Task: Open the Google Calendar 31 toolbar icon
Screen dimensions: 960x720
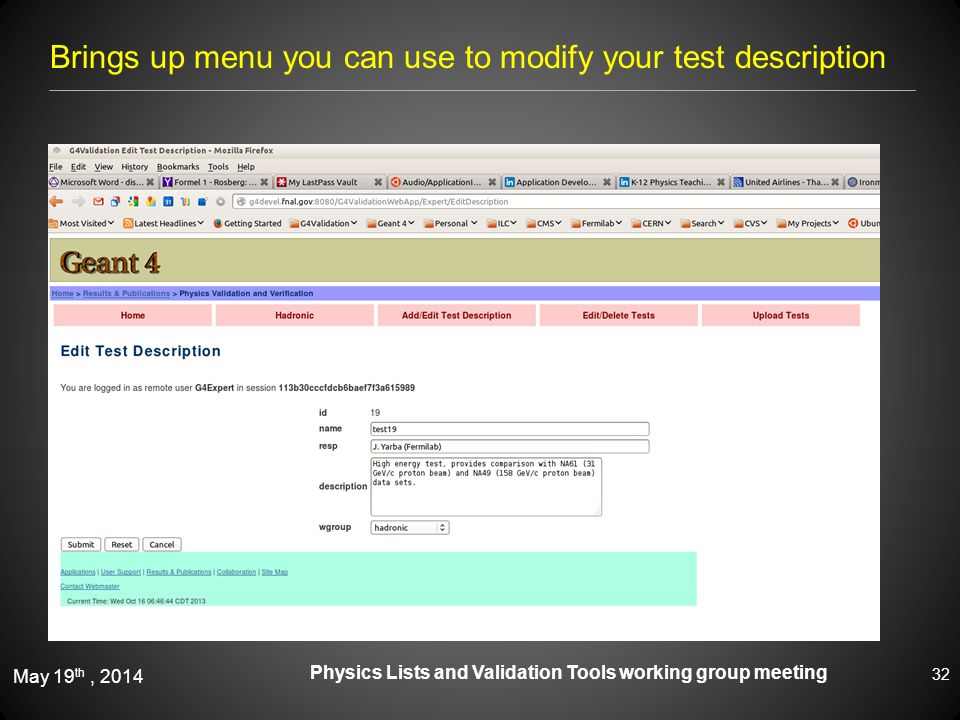Action: [x=168, y=201]
